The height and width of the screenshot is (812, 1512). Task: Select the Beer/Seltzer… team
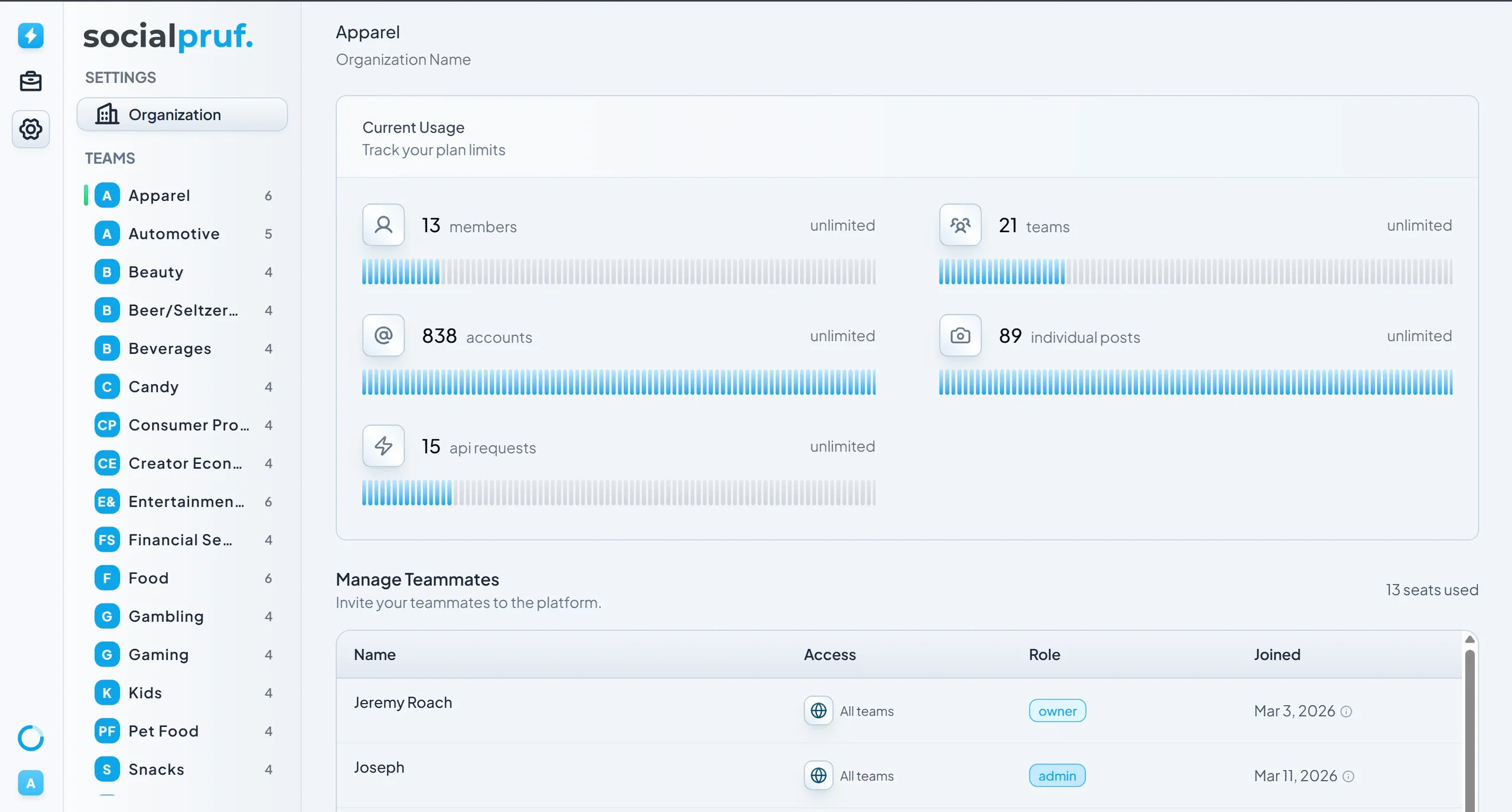pyautogui.click(x=183, y=310)
